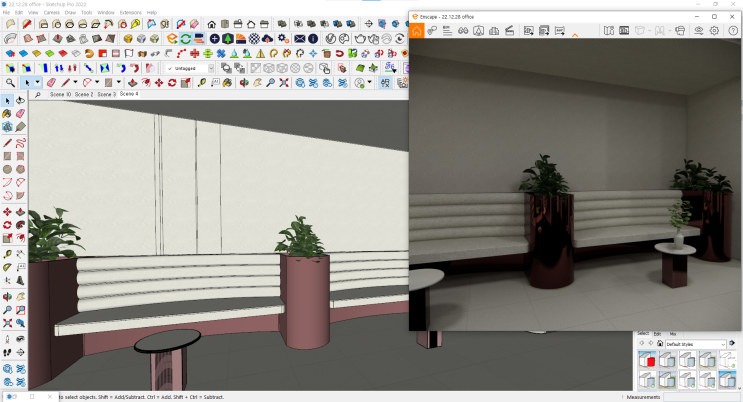743x402 pixels.
Task: Toggle the Enscape BIM mode cube icon
Action: [642, 31]
